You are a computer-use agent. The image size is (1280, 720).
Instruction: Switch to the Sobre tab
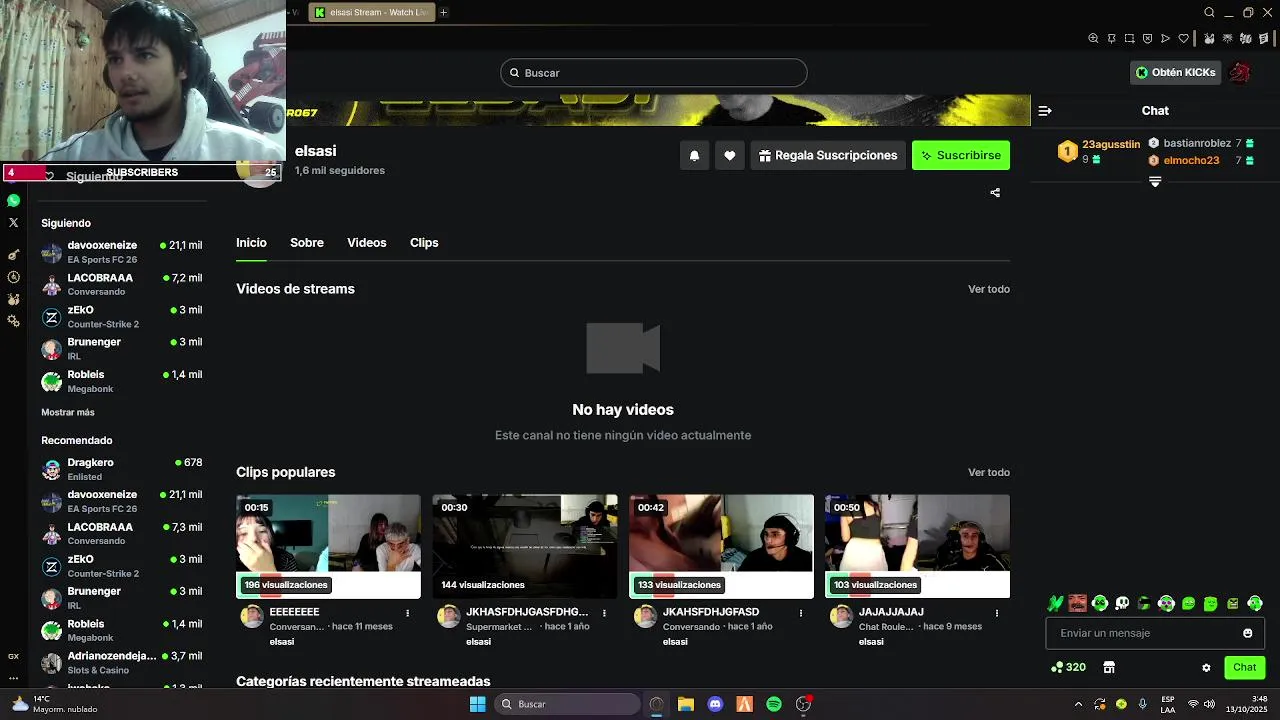pyautogui.click(x=307, y=243)
